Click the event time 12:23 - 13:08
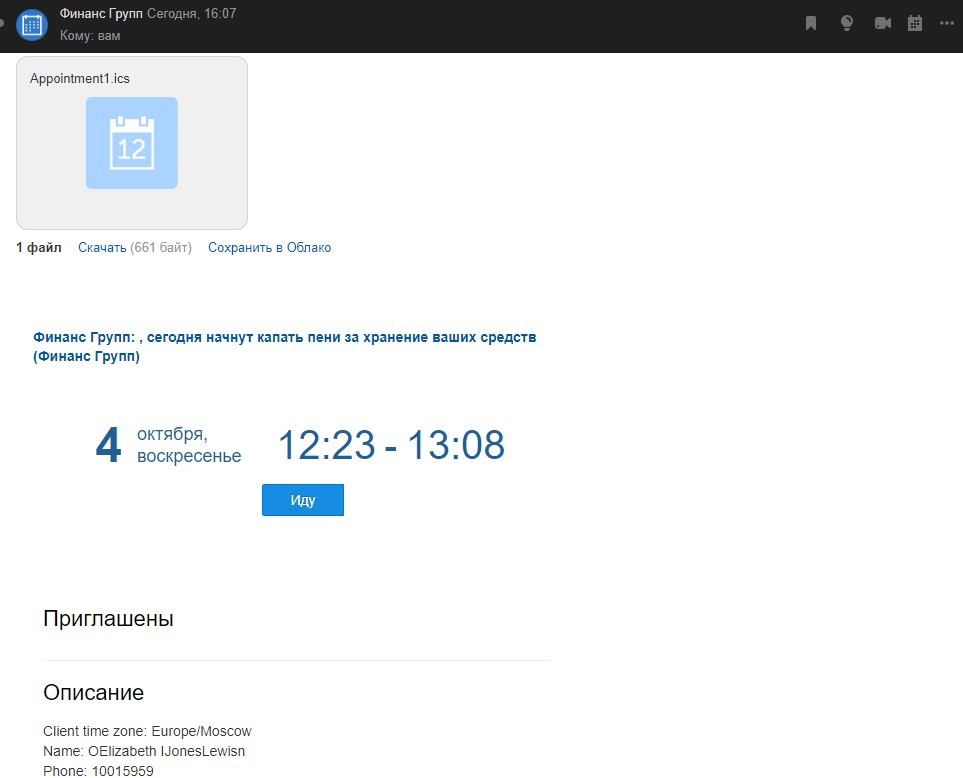Viewport: 963px width, 778px height. tap(390, 446)
